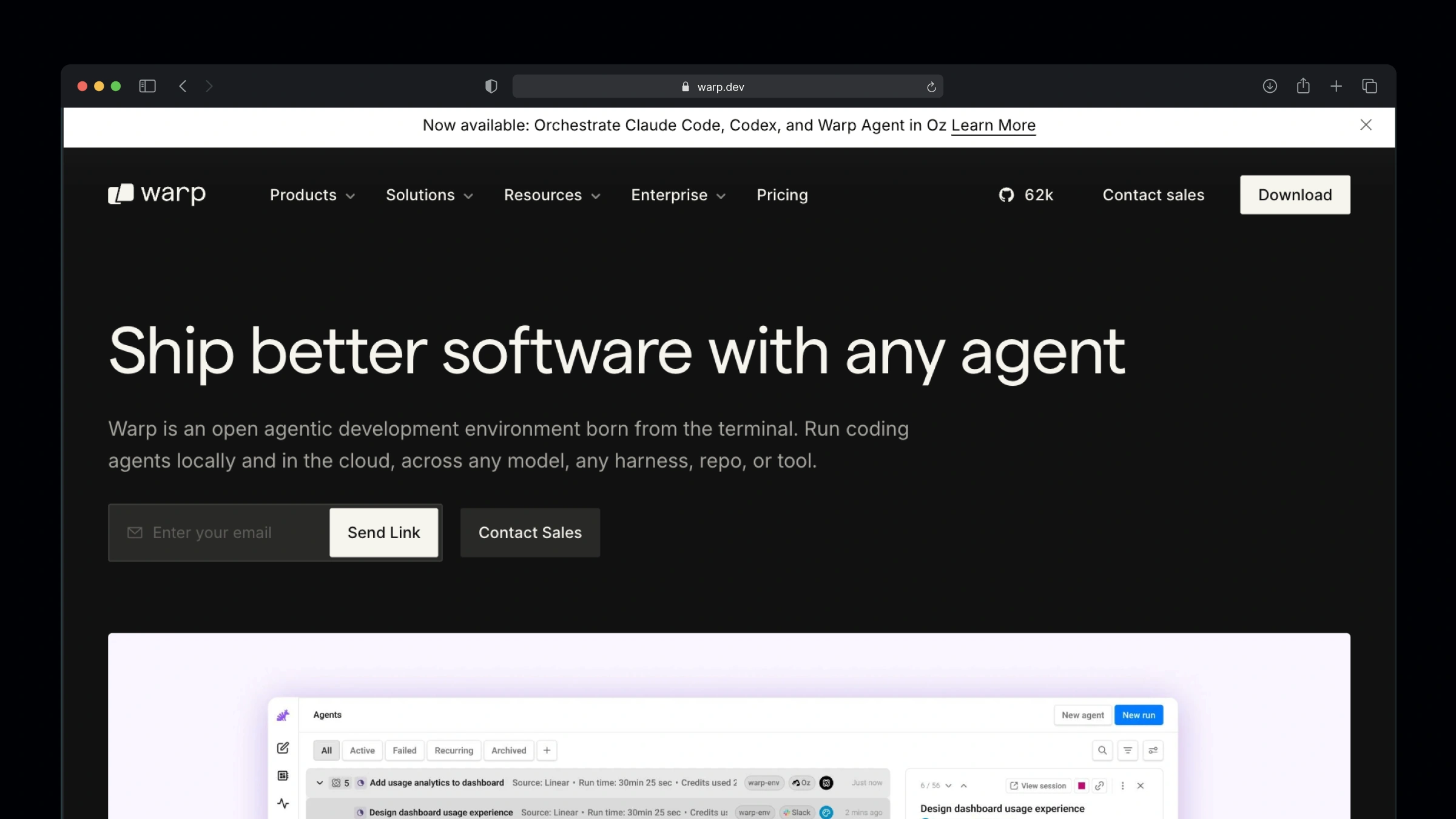
Task: Dismiss the announcement banner
Action: point(1366,124)
